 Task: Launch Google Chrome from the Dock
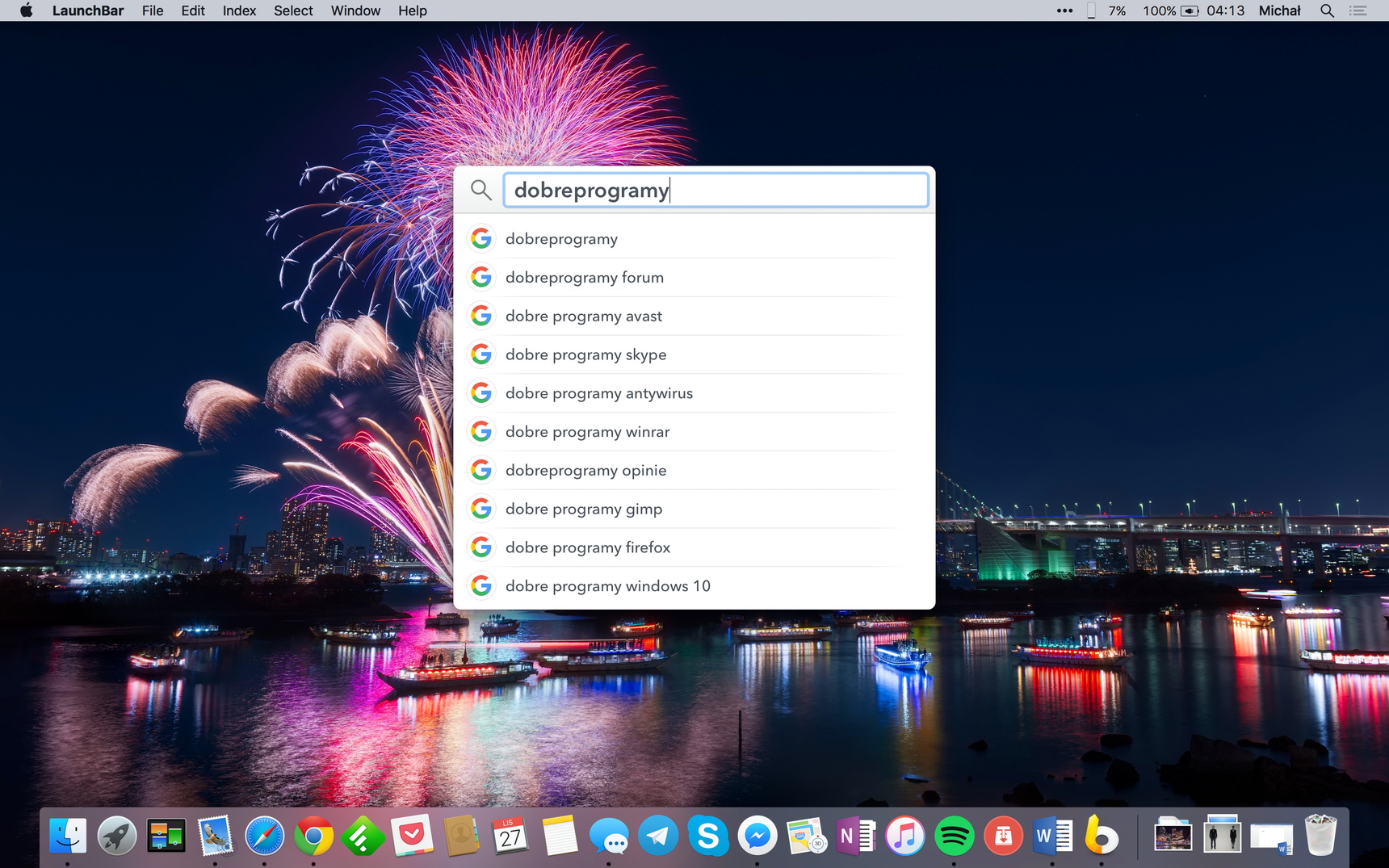point(314,836)
